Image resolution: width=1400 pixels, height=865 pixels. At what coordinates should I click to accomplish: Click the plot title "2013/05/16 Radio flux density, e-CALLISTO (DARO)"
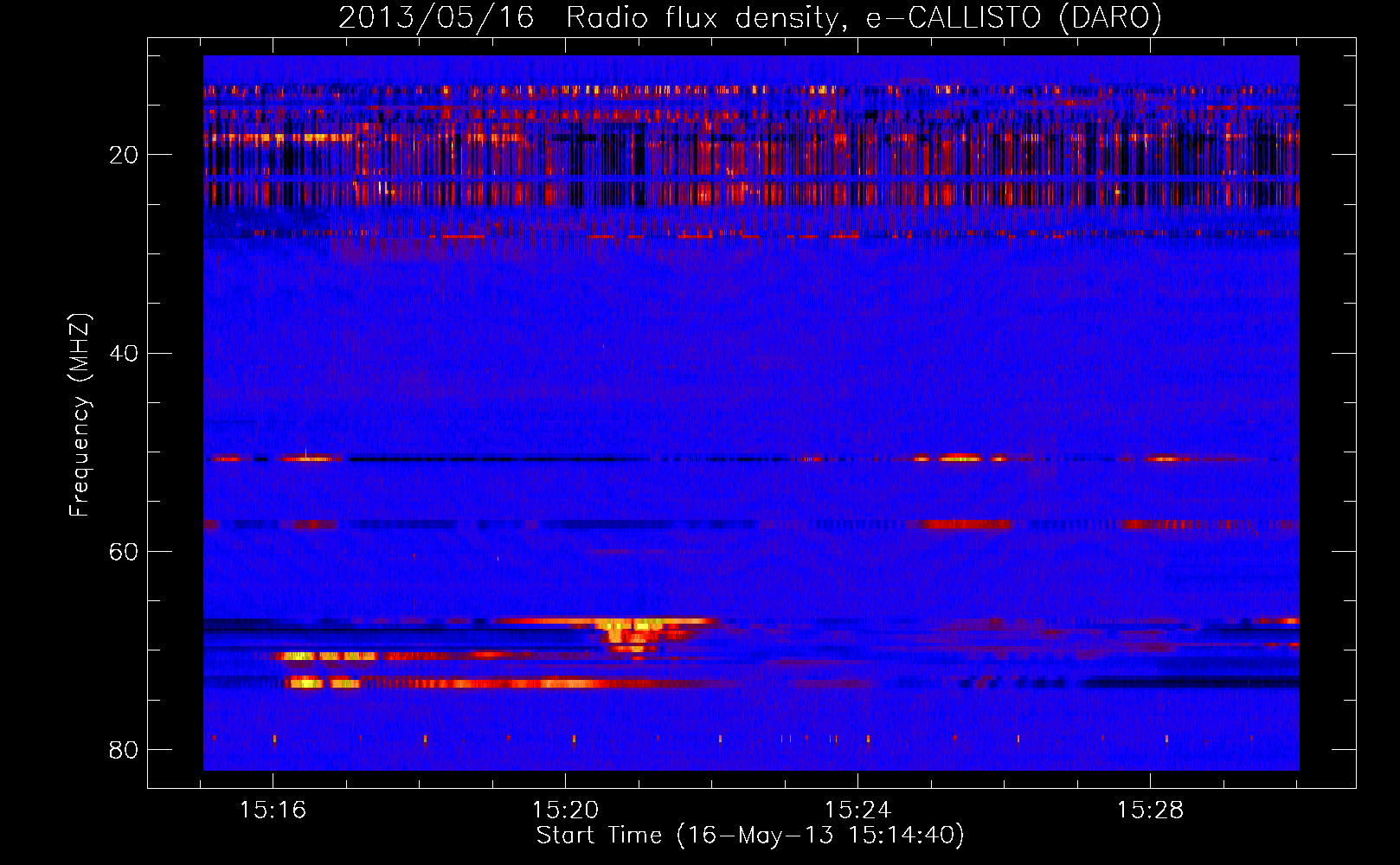(x=749, y=18)
